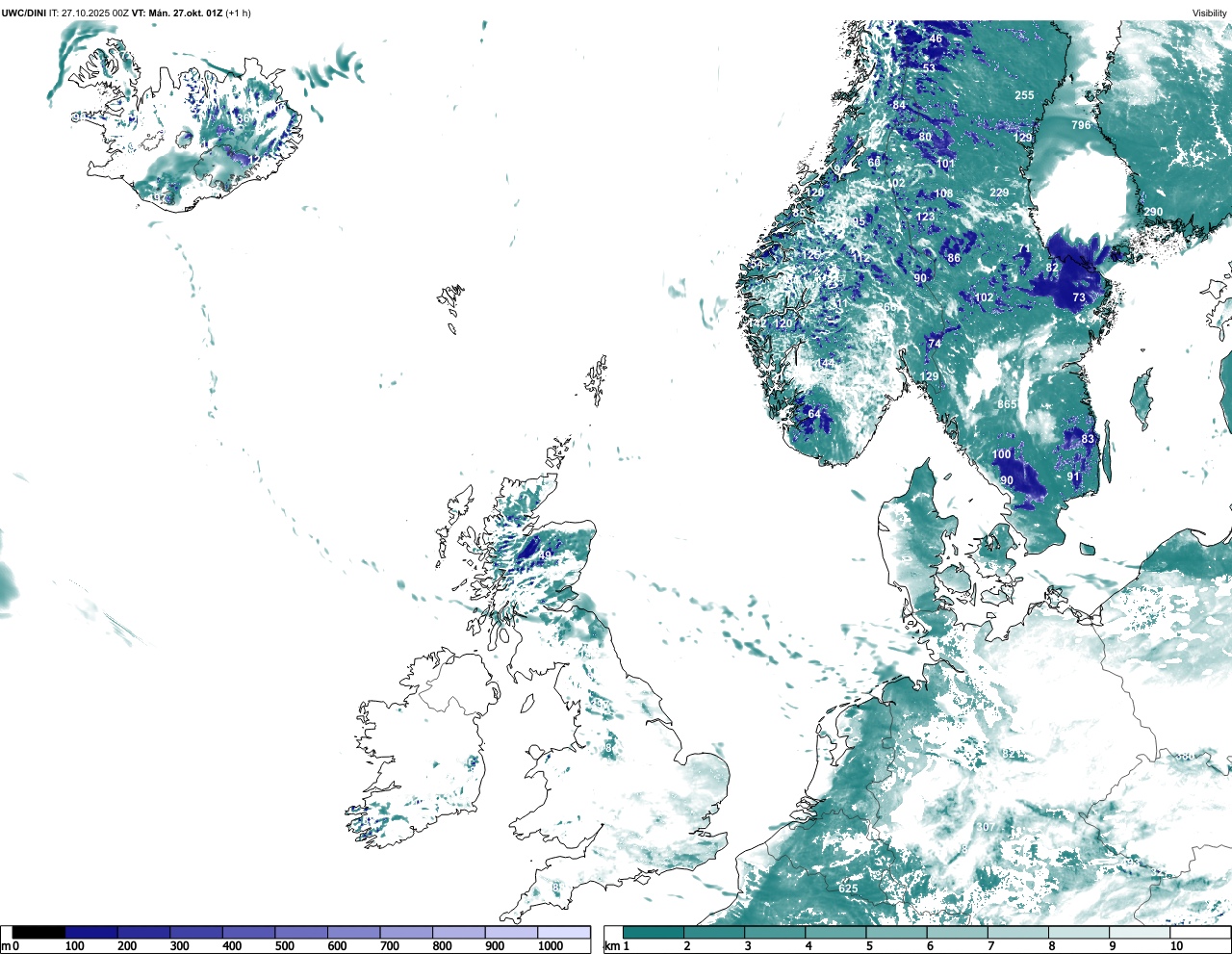Select the '91' value in southeast Sweden
The height and width of the screenshot is (954, 1232).
tap(1073, 477)
